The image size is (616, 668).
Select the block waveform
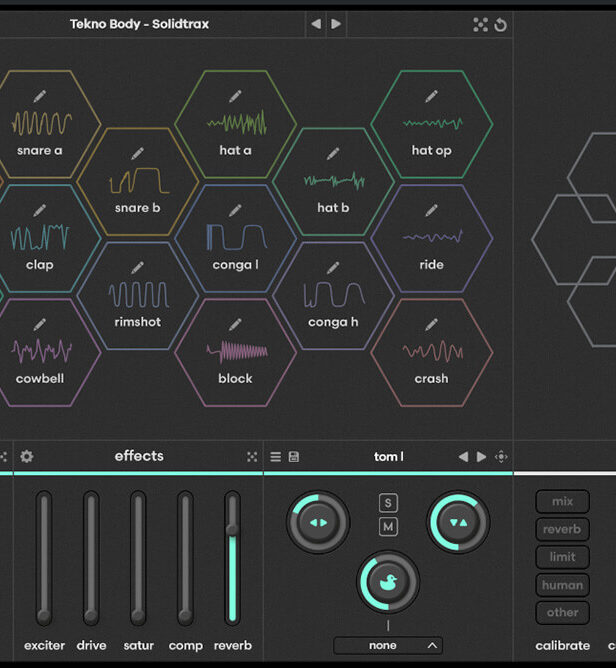coord(237,351)
